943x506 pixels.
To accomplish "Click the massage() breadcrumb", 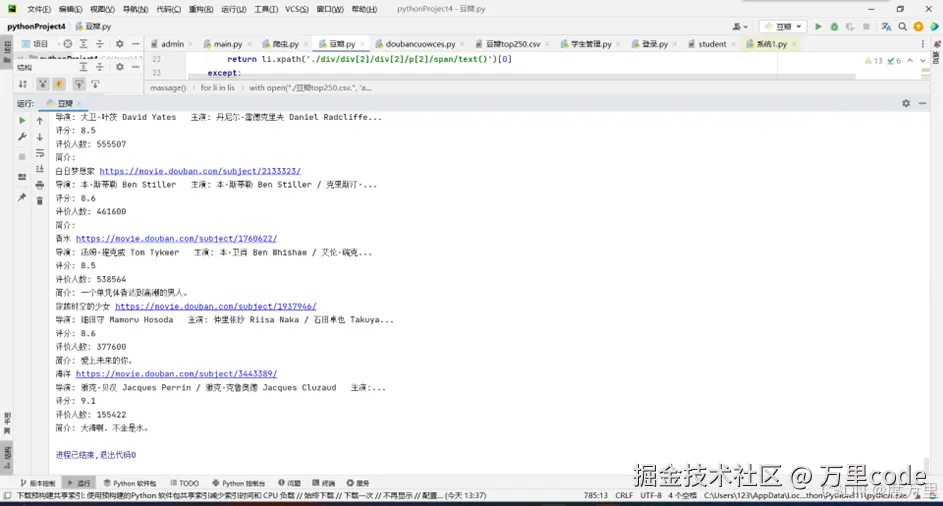I will 168,88.
